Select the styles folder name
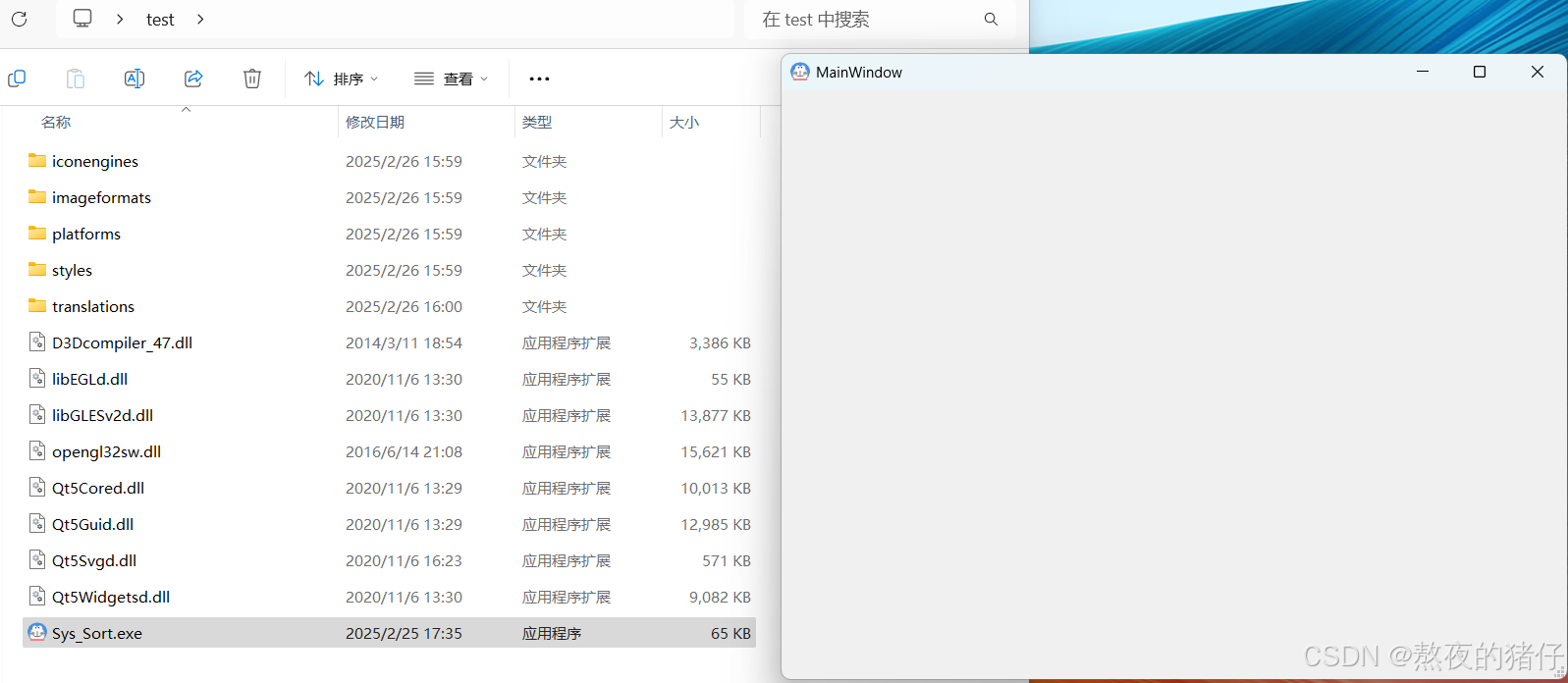This screenshot has width=1568, height=683. click(x=72, y=270)
